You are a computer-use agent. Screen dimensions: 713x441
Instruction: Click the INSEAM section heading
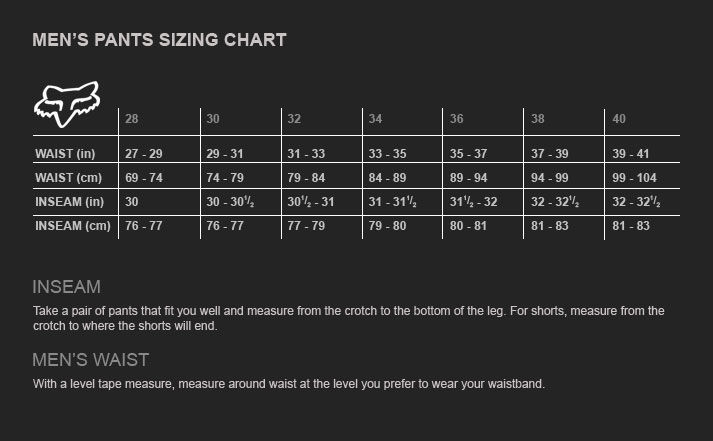point(66,287)
